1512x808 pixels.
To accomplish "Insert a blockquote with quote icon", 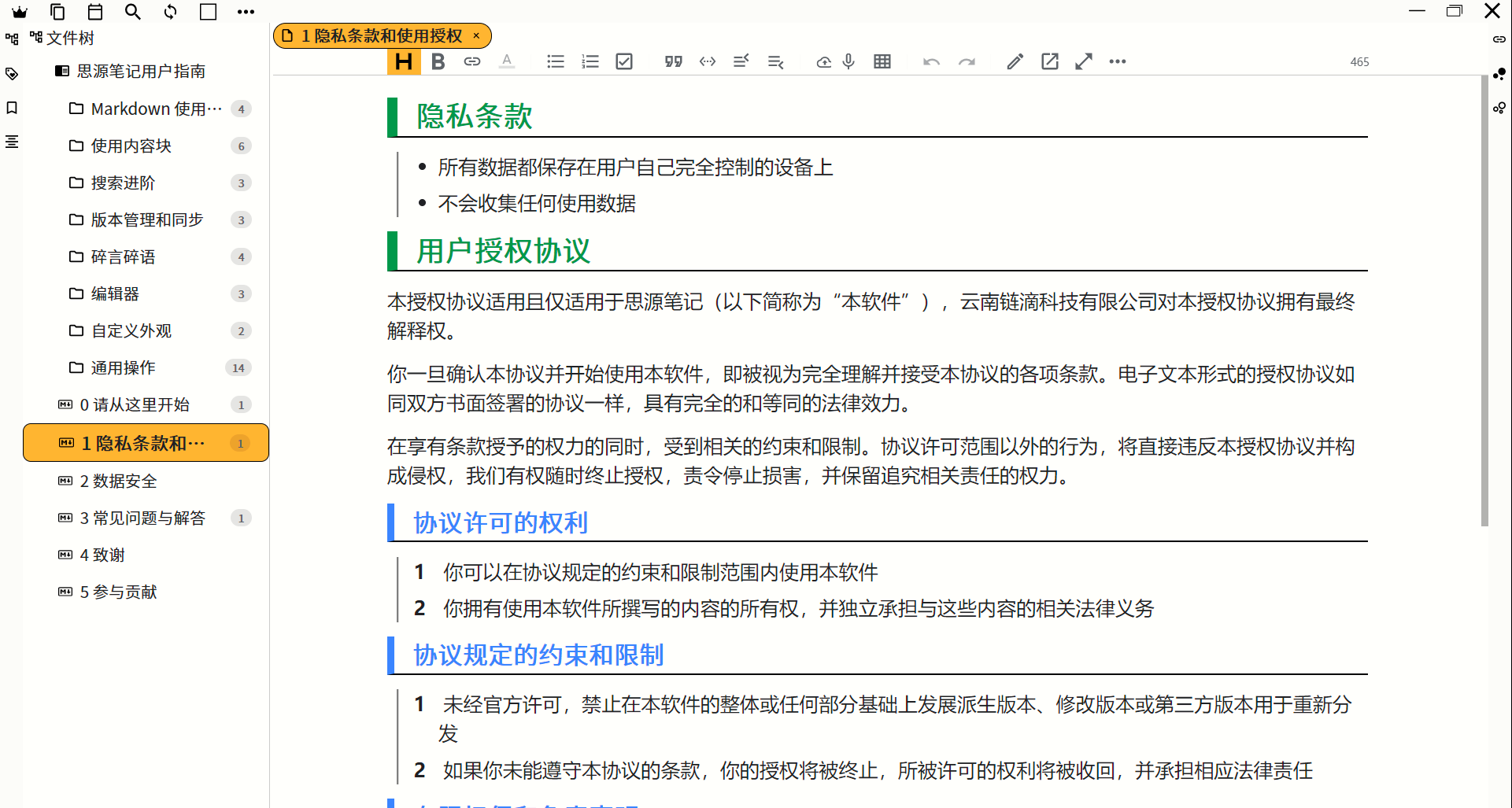I will pyautogui.click(x=673, y=61).
